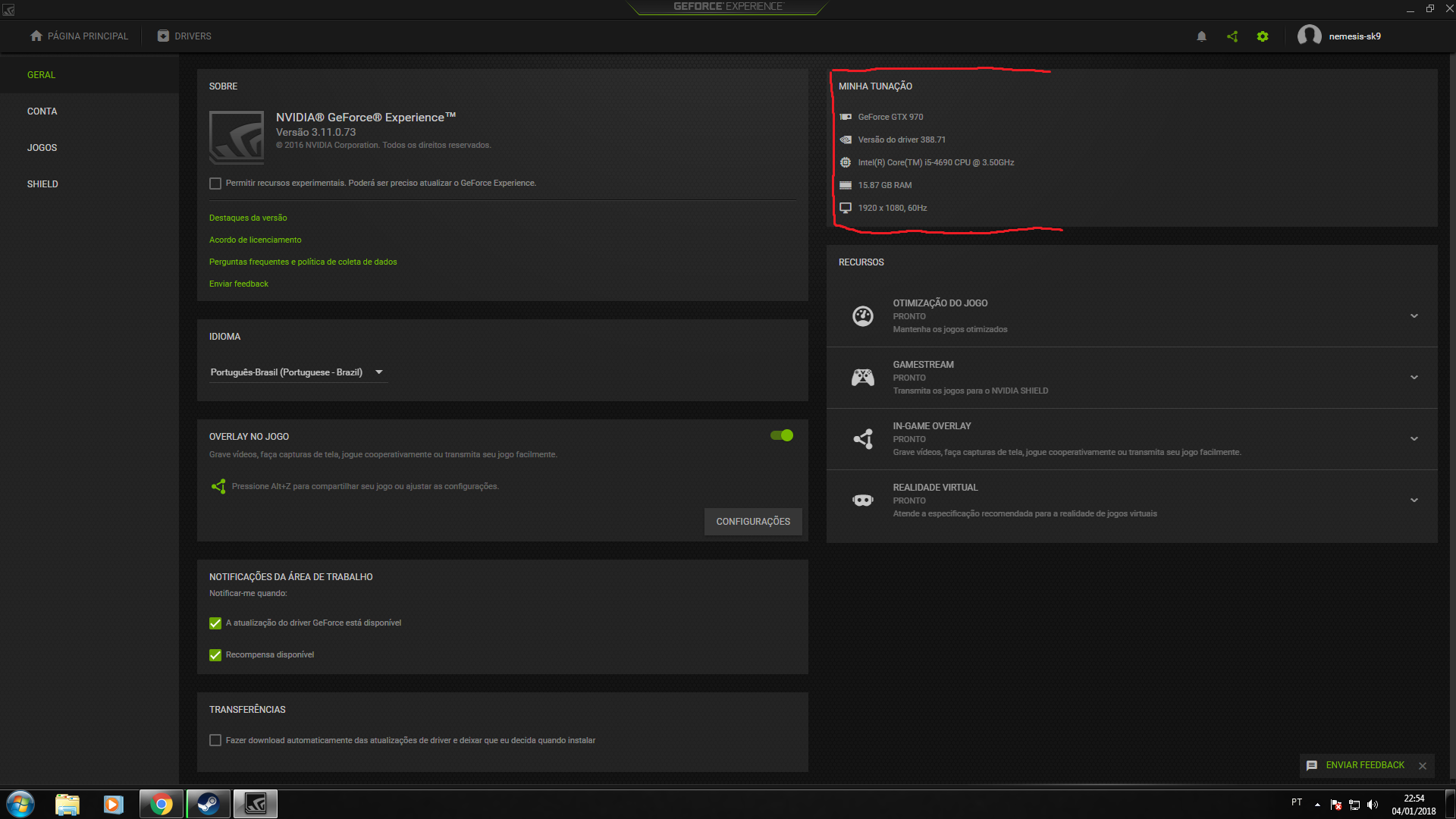This screenshot has height=819, width=1456.
Task: Open the Idioma language dropdown
Action: pyautogui.click(x=298, y=372)
